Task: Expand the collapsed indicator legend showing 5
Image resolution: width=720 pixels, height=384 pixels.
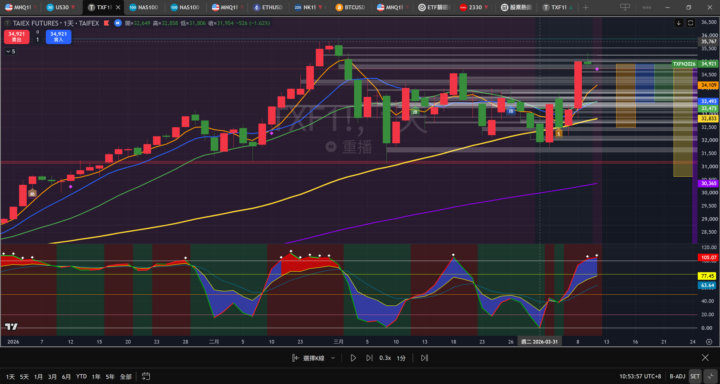Action: [10, 51]
